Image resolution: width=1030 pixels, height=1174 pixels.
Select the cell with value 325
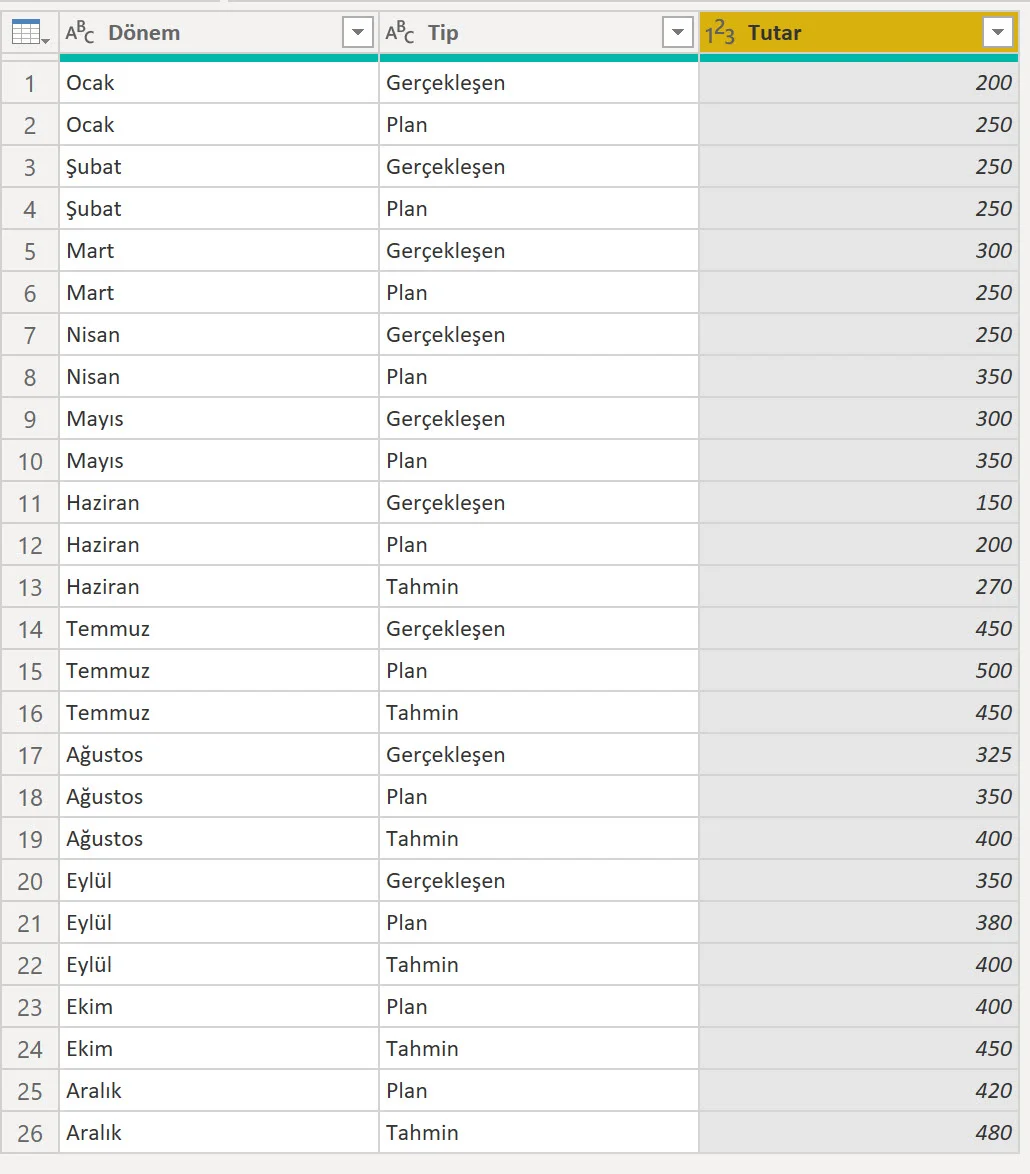click(858, 755)
